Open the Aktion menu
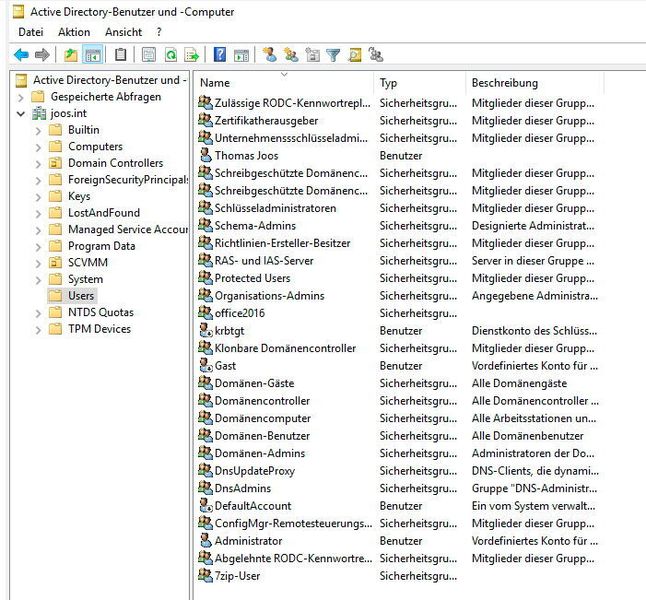 [74, 32]
